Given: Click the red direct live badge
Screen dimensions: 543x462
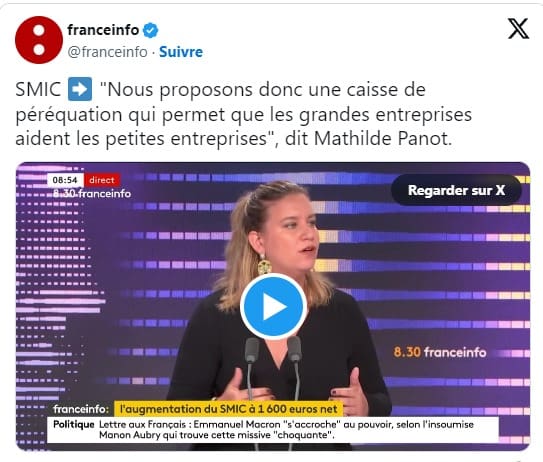Looking at the screenshot, I should coord(102,180).
